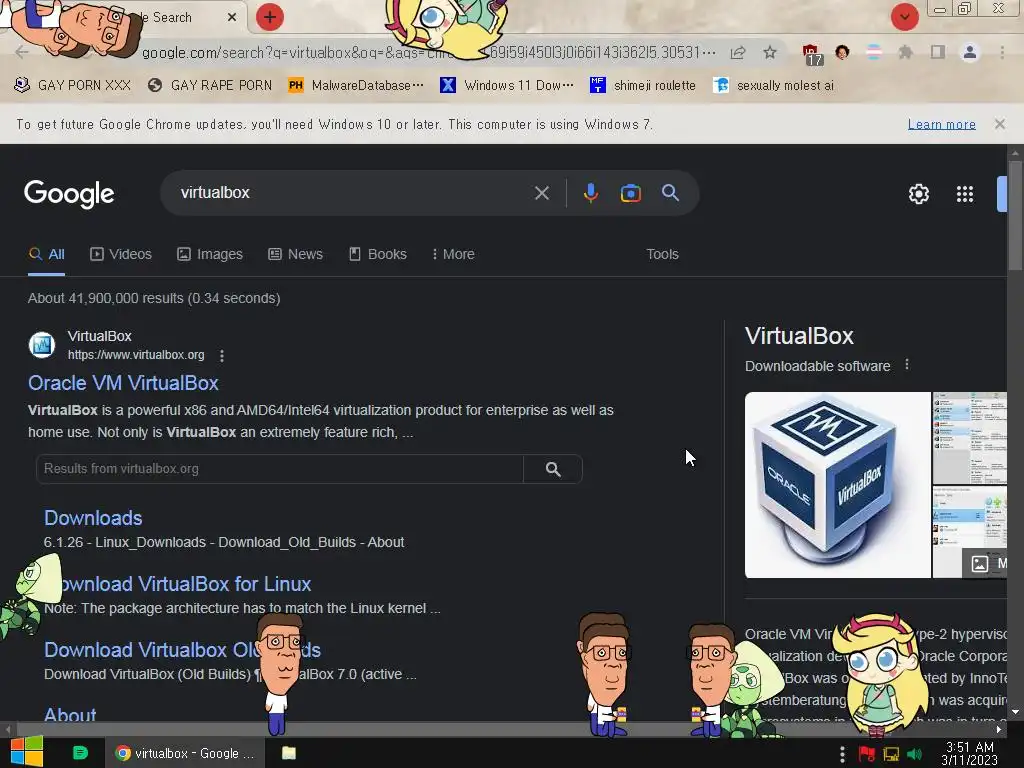Submit search with magnifier icon
Screen dimensions: 1024x768
[670, 193]
